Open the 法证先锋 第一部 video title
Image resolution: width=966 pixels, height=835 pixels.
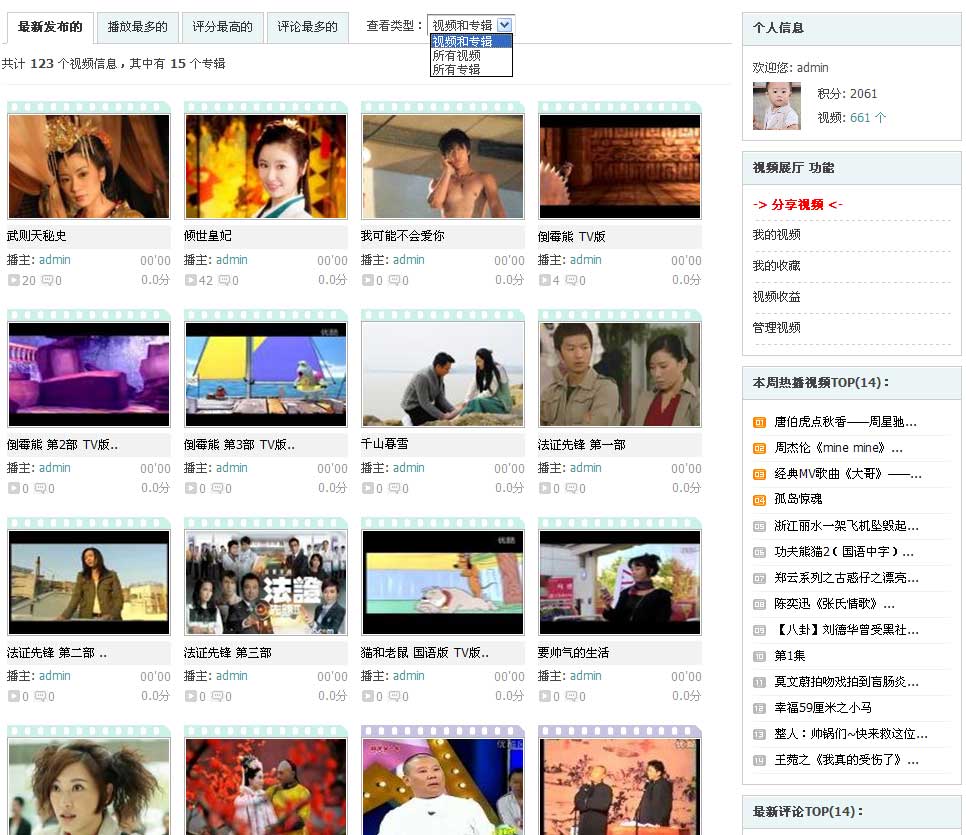click(582, 444)
